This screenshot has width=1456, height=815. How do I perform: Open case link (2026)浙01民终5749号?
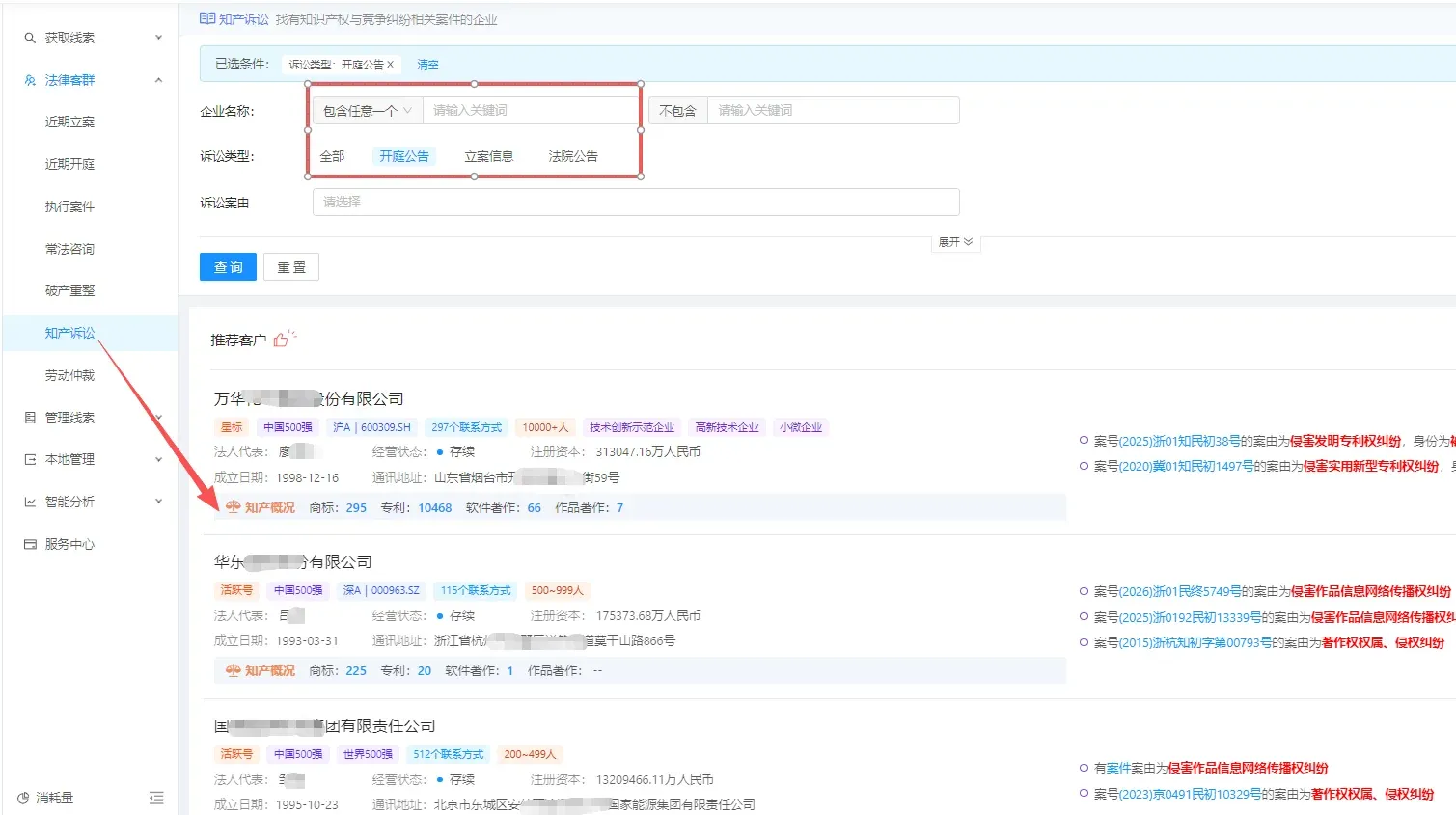tap(1180, 591)
